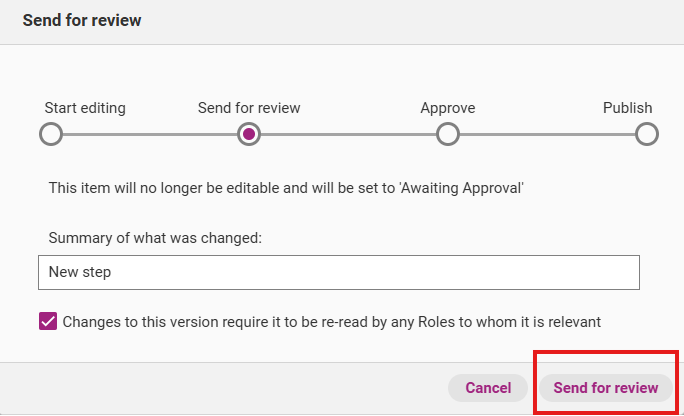Click progress line between Approve and Publish

(547, 134)
